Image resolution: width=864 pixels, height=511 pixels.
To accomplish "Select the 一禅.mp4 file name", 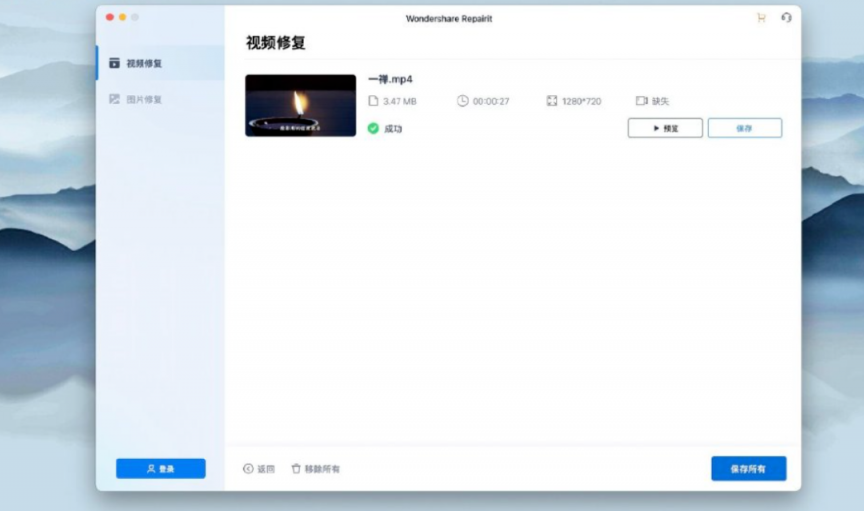I will pyautogui.click(x=390, y=79).
